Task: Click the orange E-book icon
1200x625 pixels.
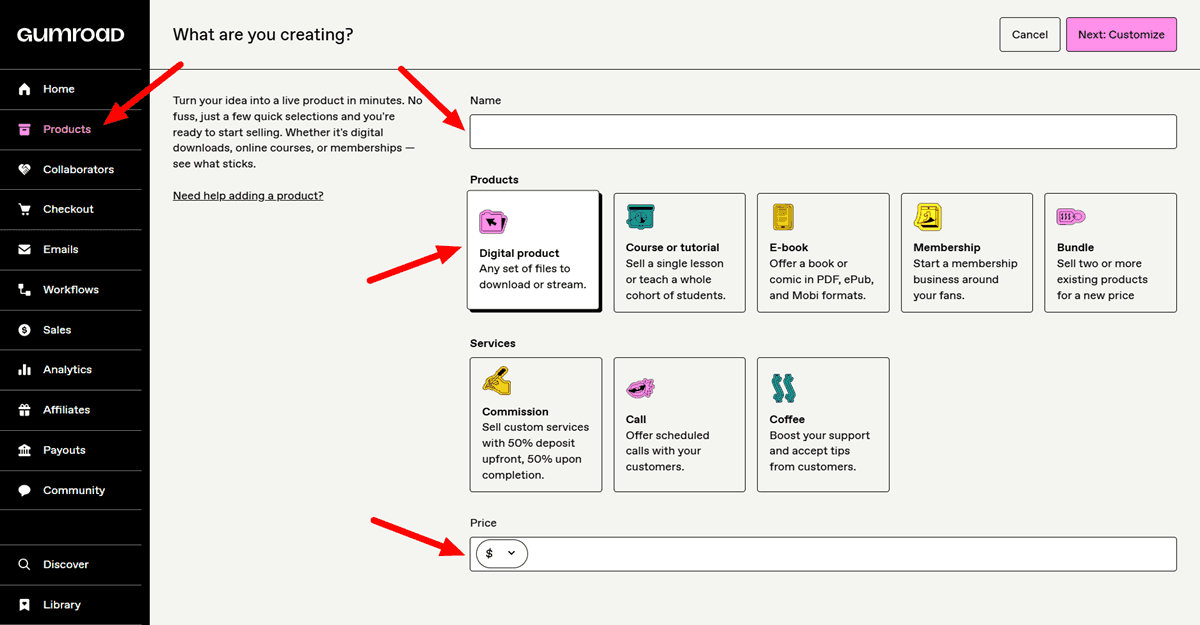Action: tap(783, 216)
